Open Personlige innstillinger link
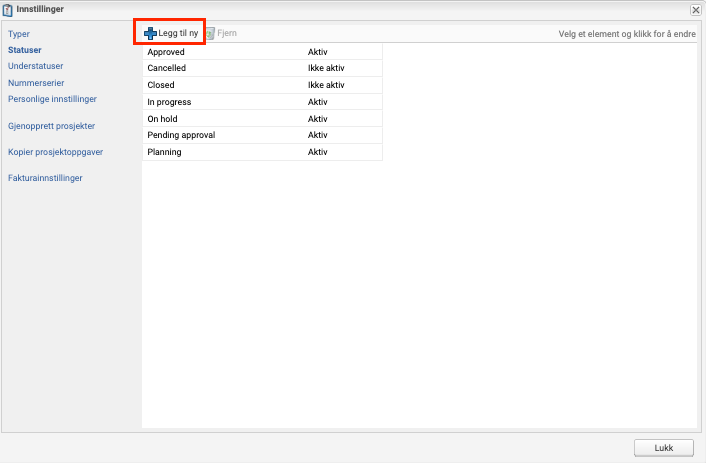 coord(52,99)
